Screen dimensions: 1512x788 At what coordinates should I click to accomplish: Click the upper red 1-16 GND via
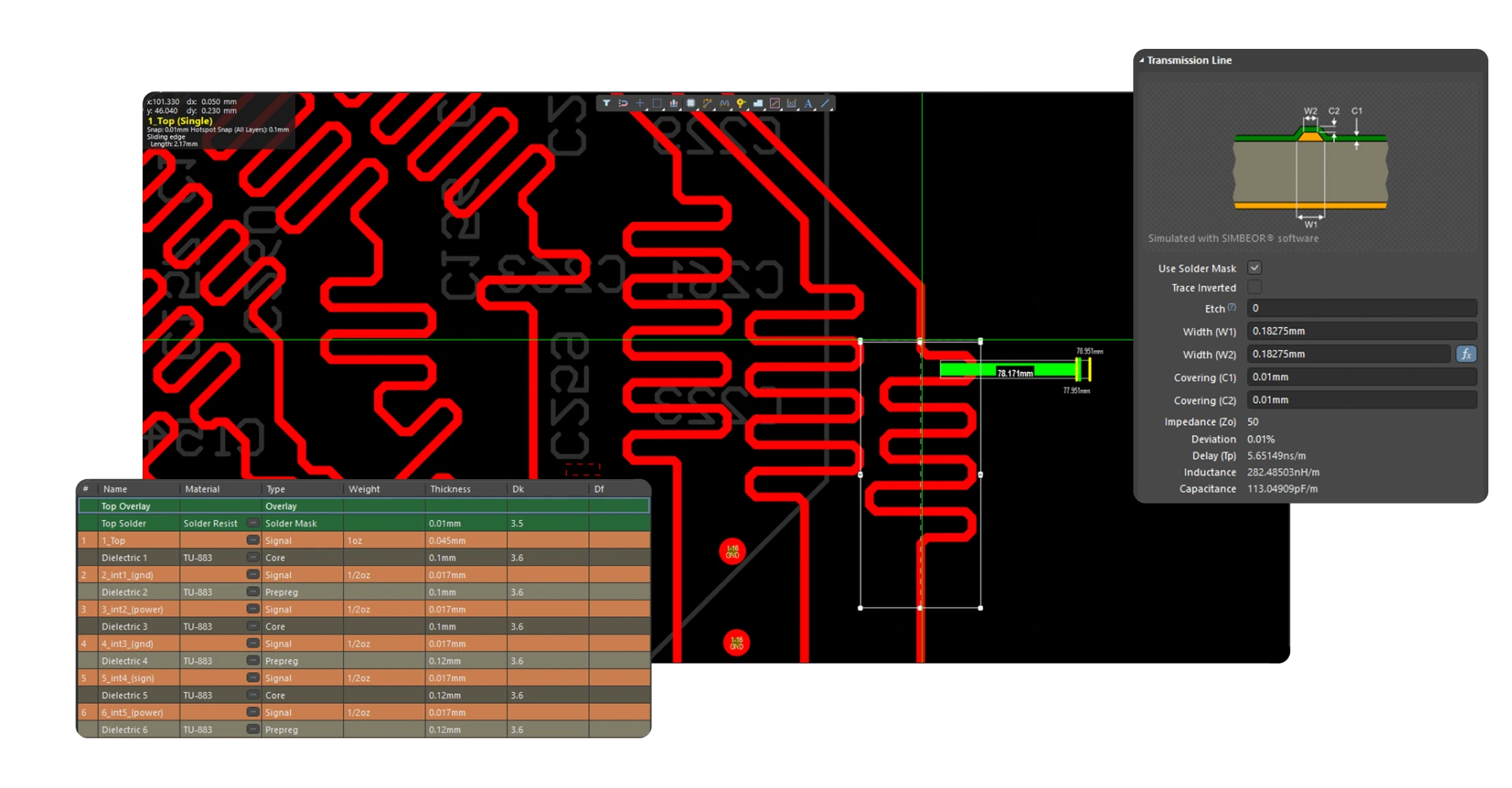[732, 552]
